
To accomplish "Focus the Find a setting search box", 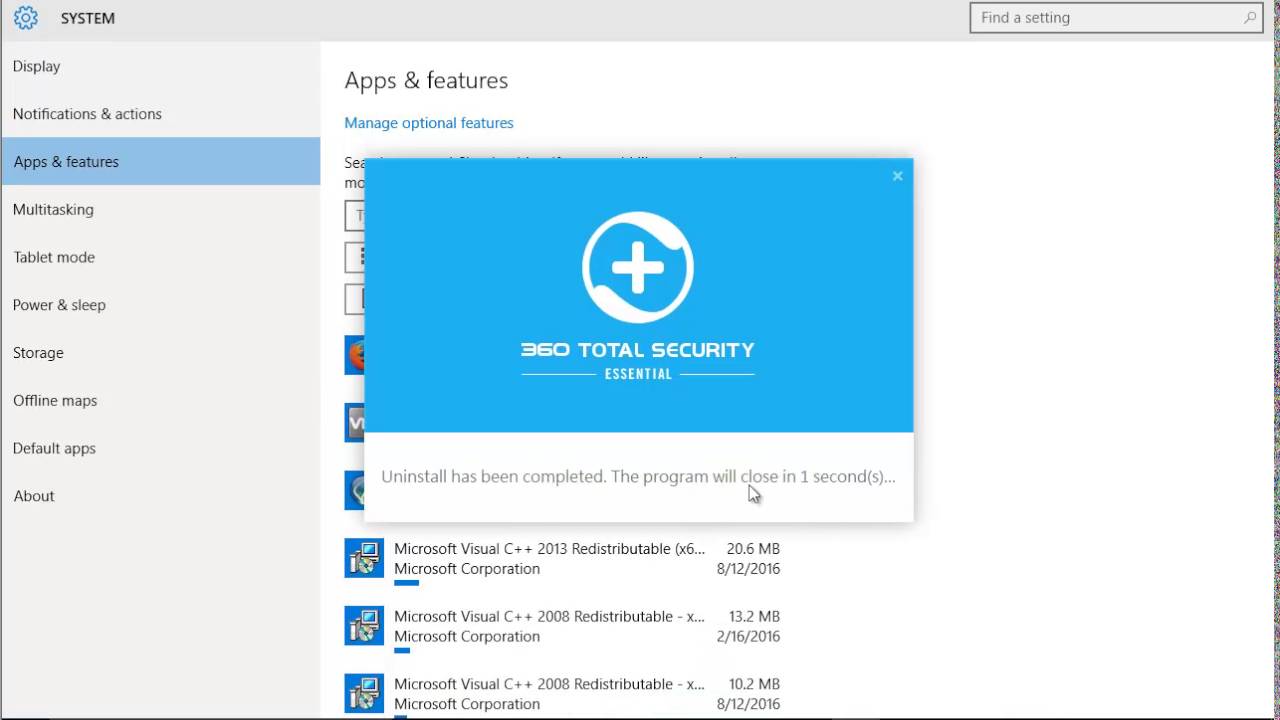I will [1116, 18].
